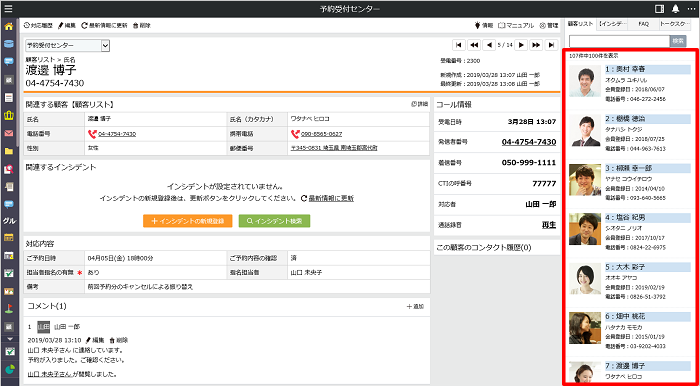Open the blue database icon in the sidebar
The image size is (700, 386).
coord(8,43)
